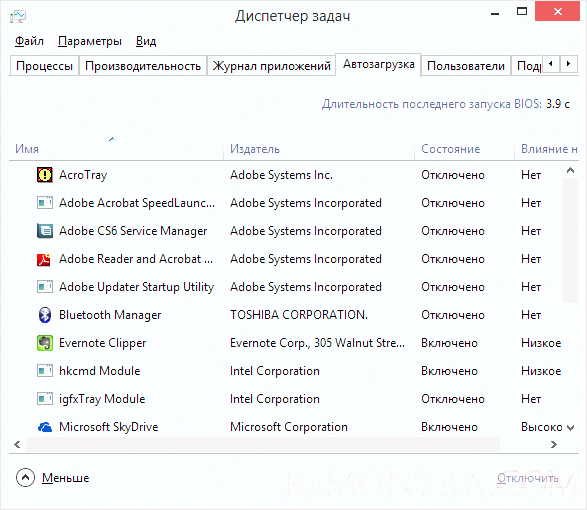This screenshot has width=587, height=510.
Task: Click the Adobe Systems Inc. publisher cell
Action: tap(281, 175)
